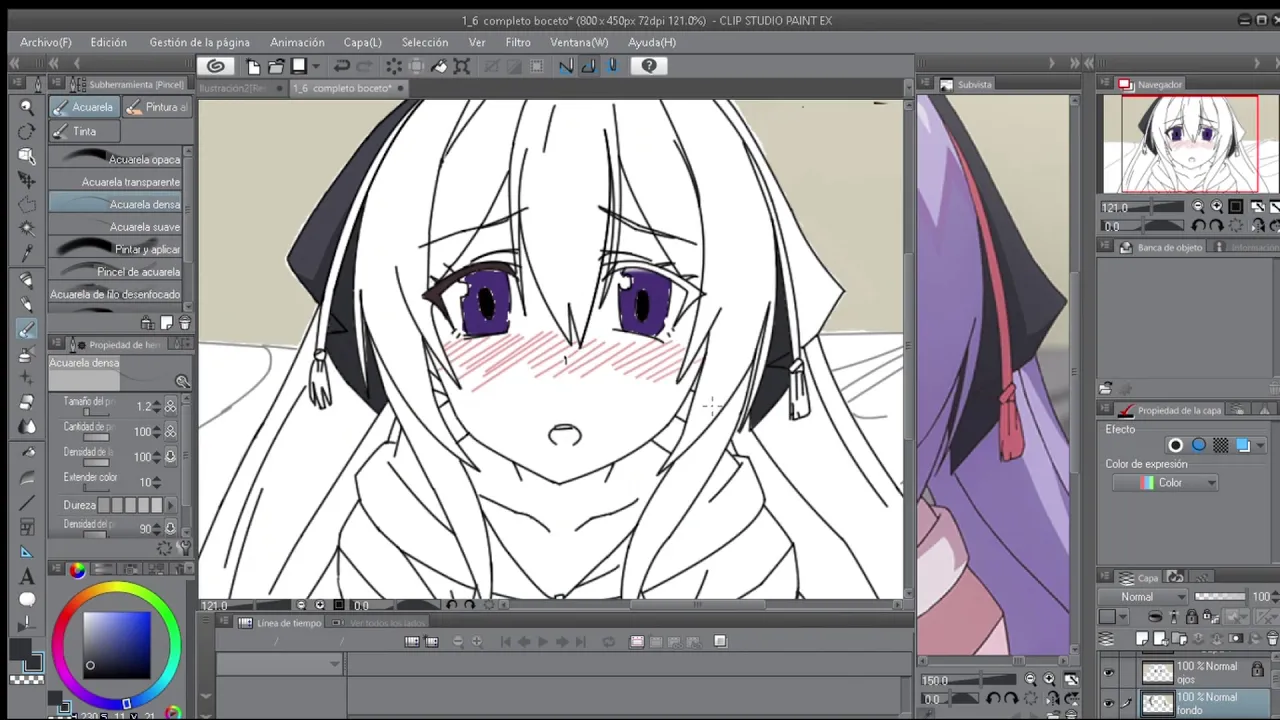Select the Eyedropper tool
Viewport: 1280px width, 720px height.
point(27,254)
